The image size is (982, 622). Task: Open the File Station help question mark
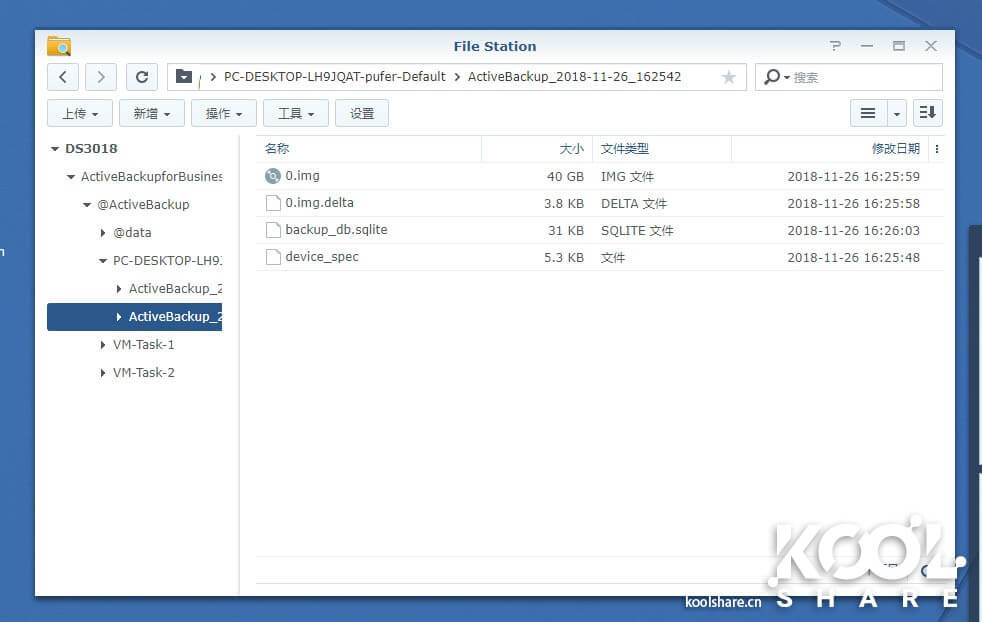tap(836, 46)
